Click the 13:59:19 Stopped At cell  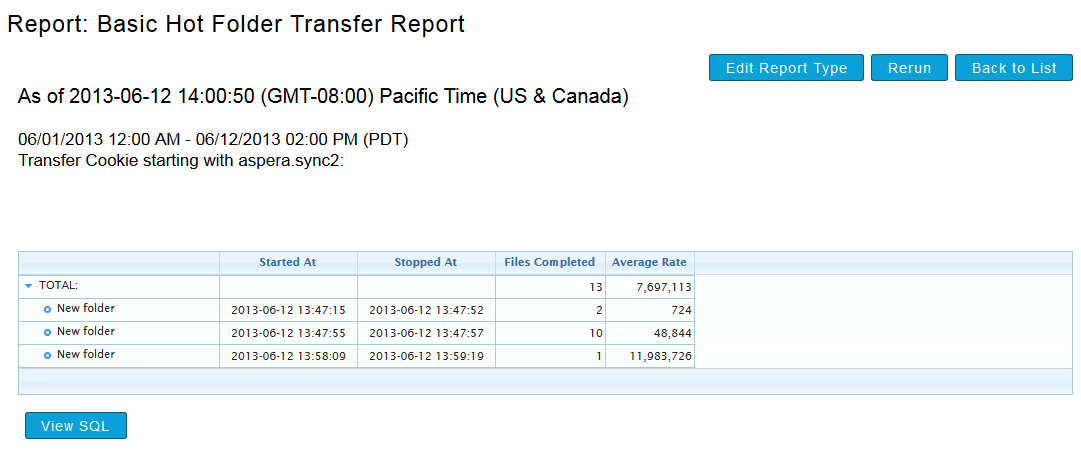(426, 356)
